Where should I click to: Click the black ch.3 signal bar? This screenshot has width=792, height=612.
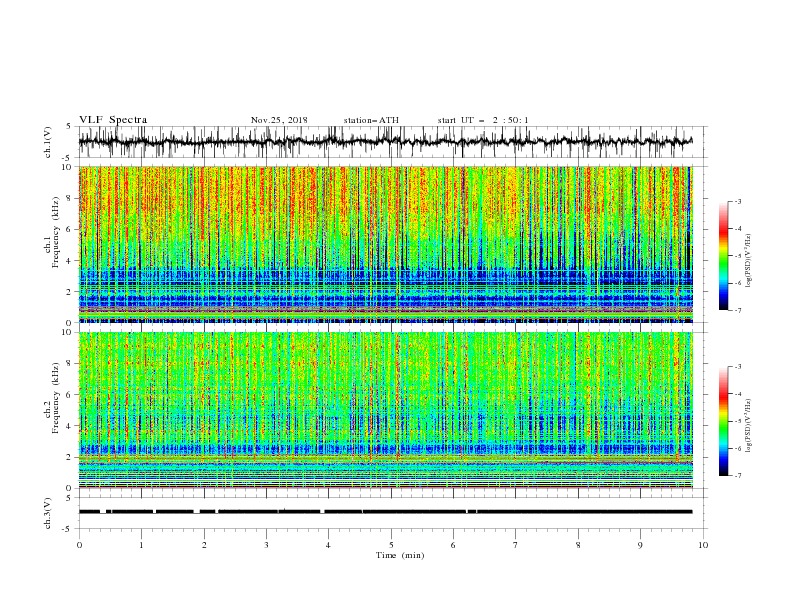click(385, 512)
